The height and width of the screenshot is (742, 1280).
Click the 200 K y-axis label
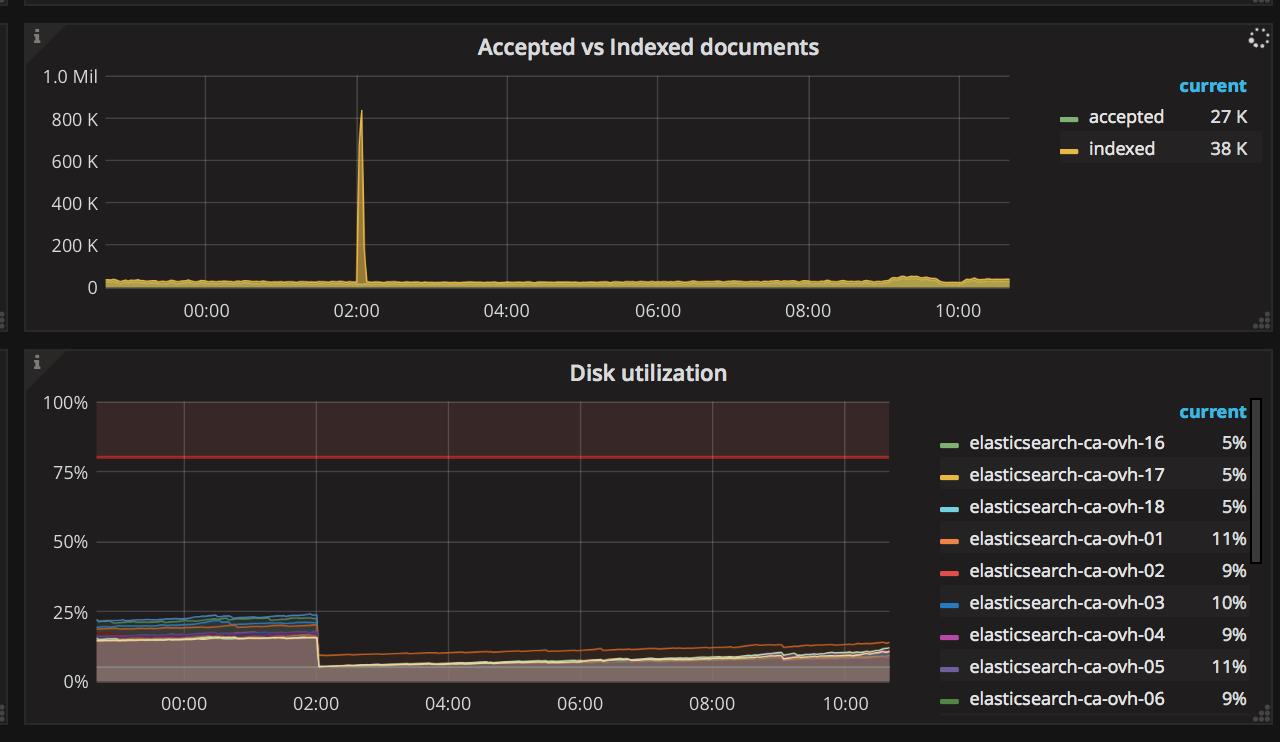[x=74, y=245]
